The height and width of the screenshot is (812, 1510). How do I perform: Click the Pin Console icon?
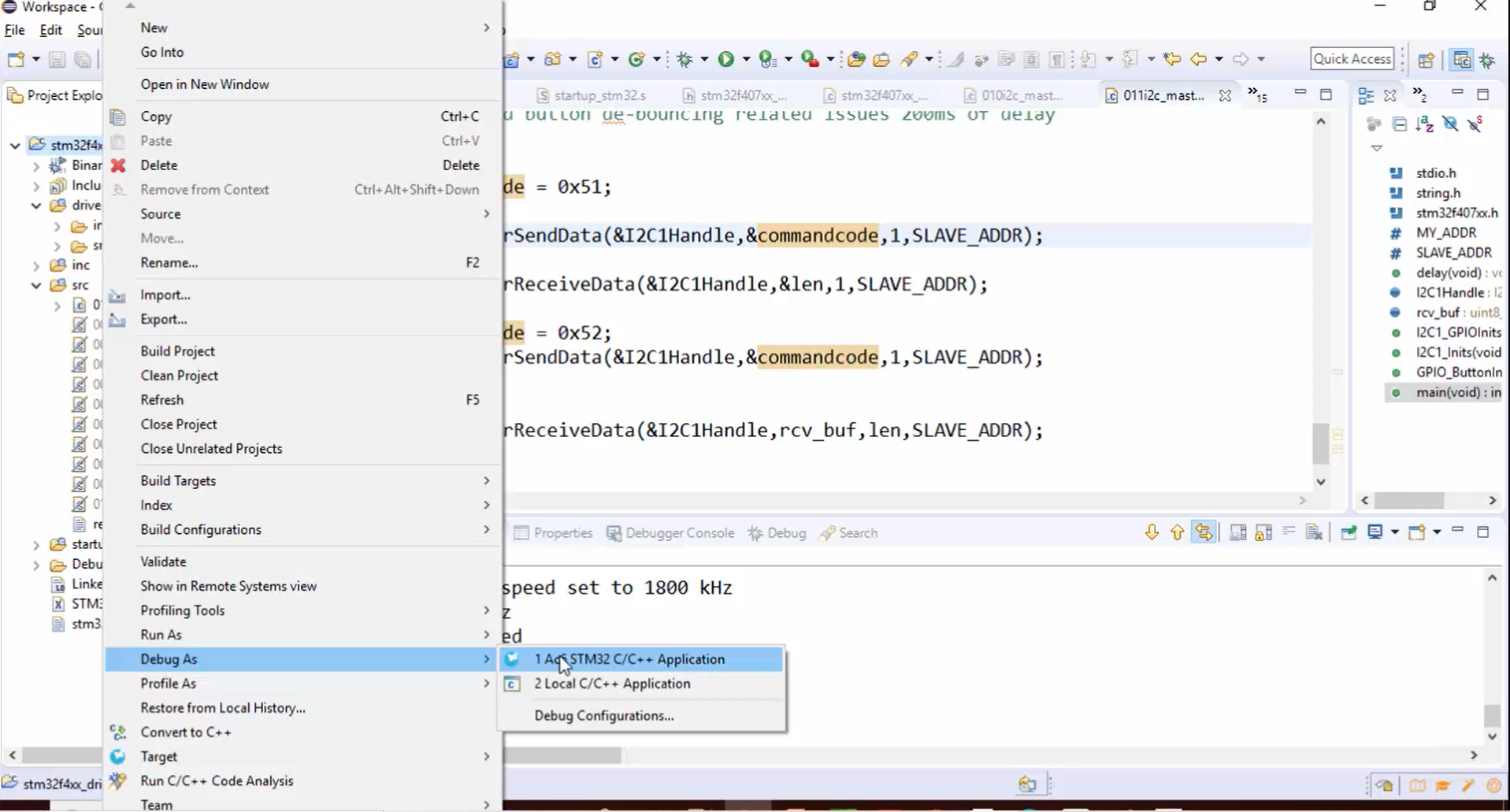1349,533
